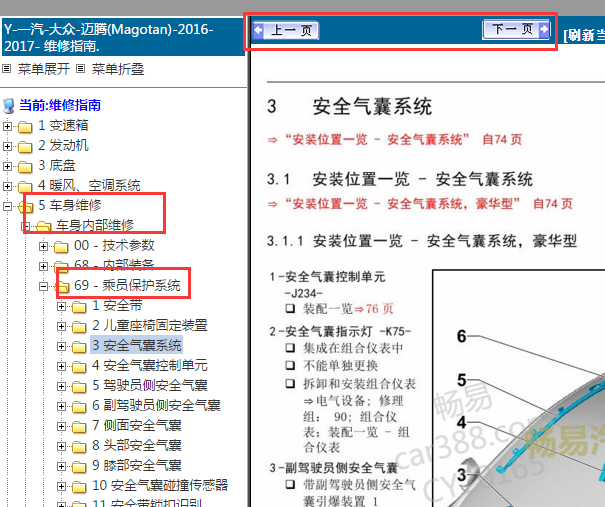Expand the 00 - 技术参数 node
The image size is (605, 507).
point(44,246)
